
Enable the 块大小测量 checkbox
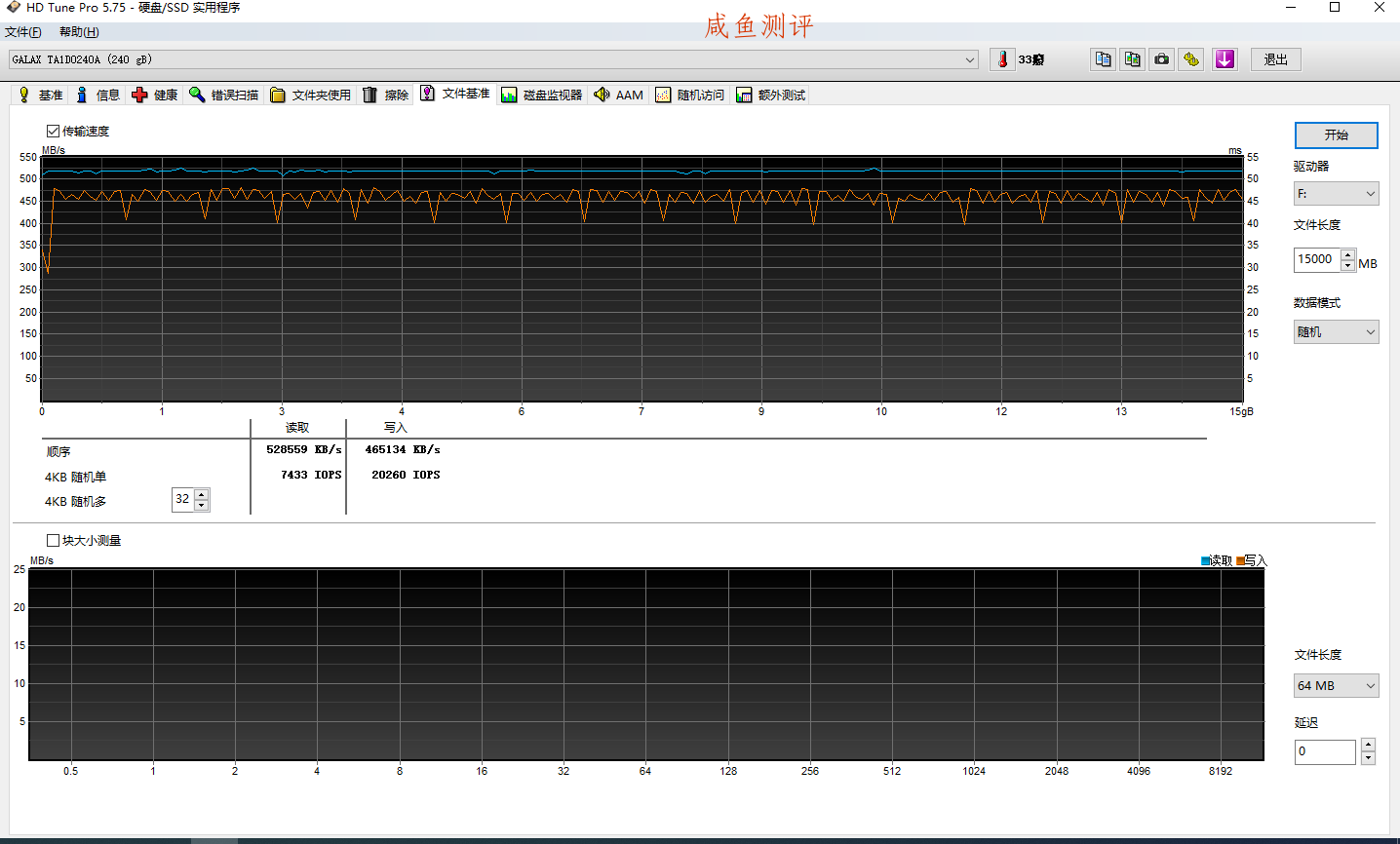(x=53, y=540)
